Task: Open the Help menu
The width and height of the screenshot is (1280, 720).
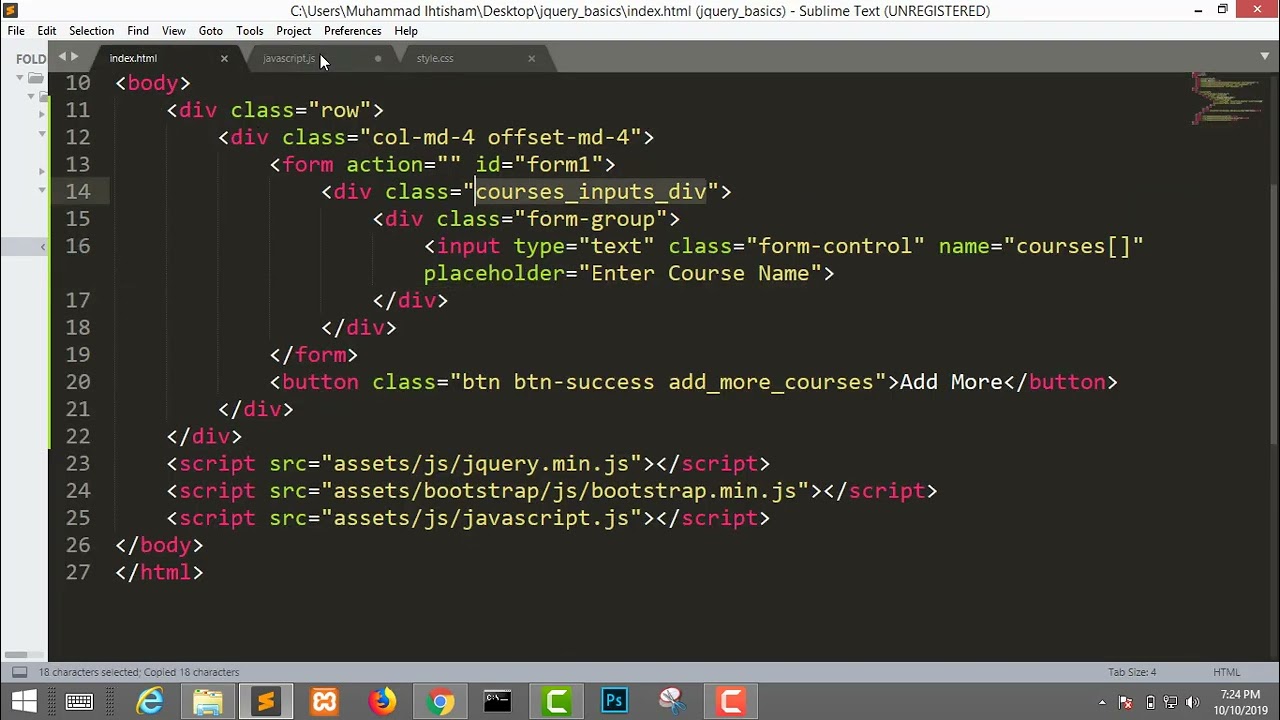Action: [x=406, y=31]
